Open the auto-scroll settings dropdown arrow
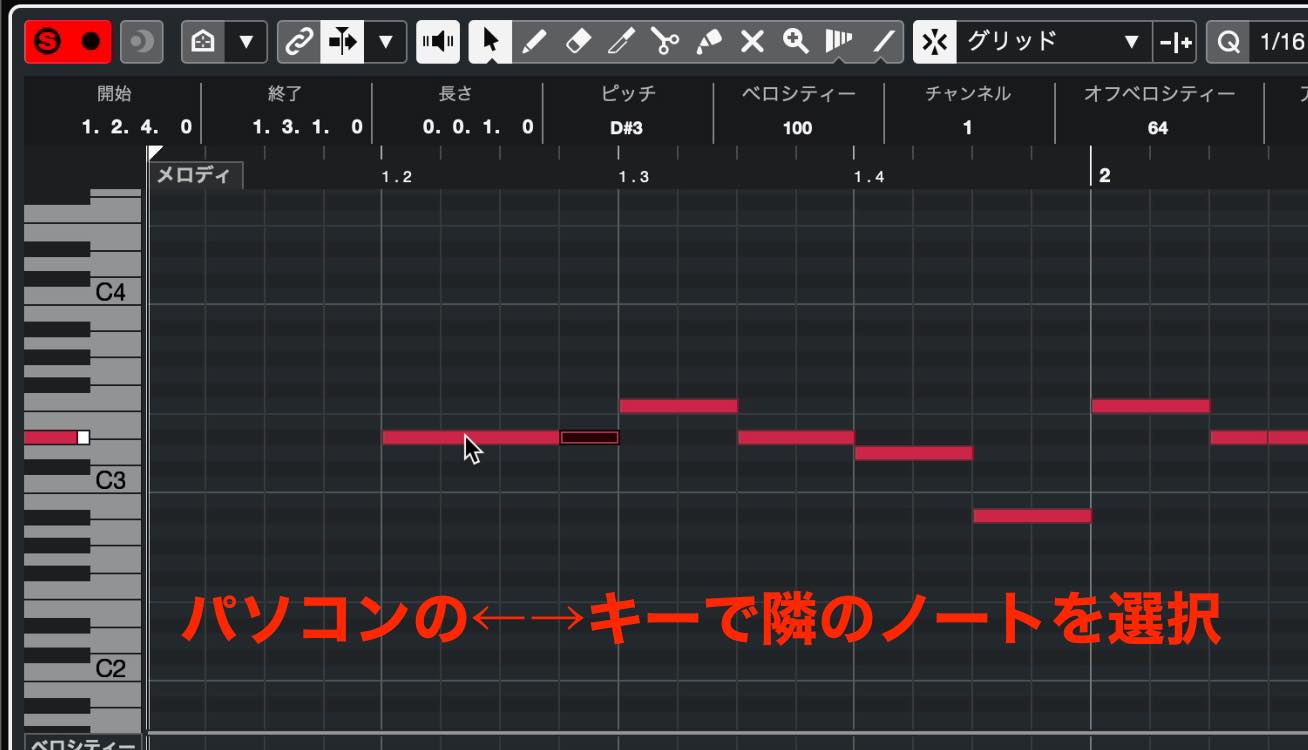 point(385,42)
